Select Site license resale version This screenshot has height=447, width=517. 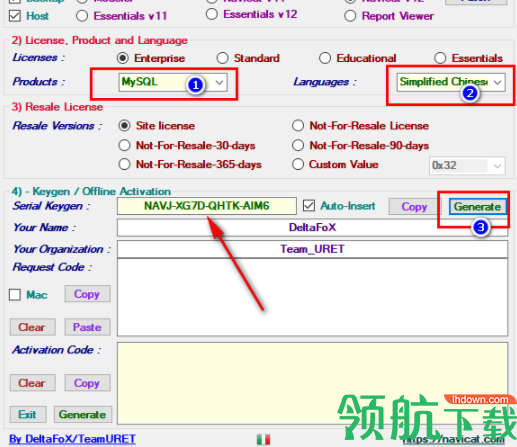(x=124, y=126)
